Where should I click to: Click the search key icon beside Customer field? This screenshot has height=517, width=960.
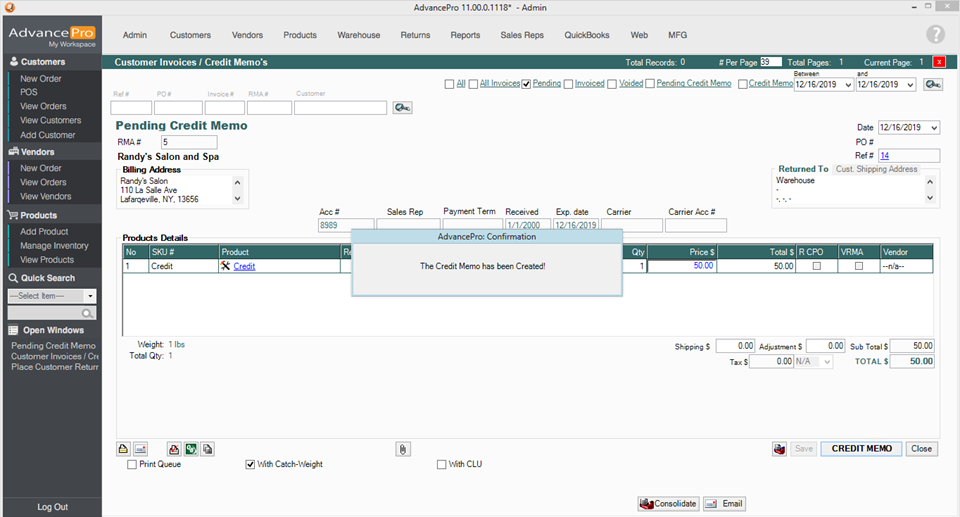[402, 107]
